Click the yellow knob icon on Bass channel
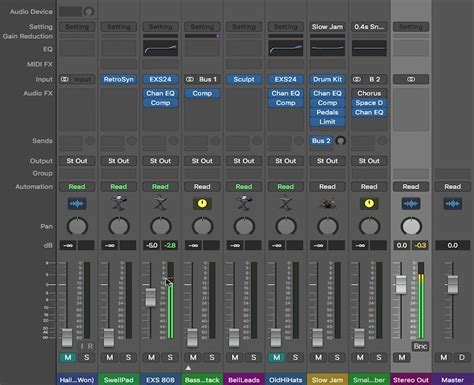This screenshot has width=474, height=385. 202,203
